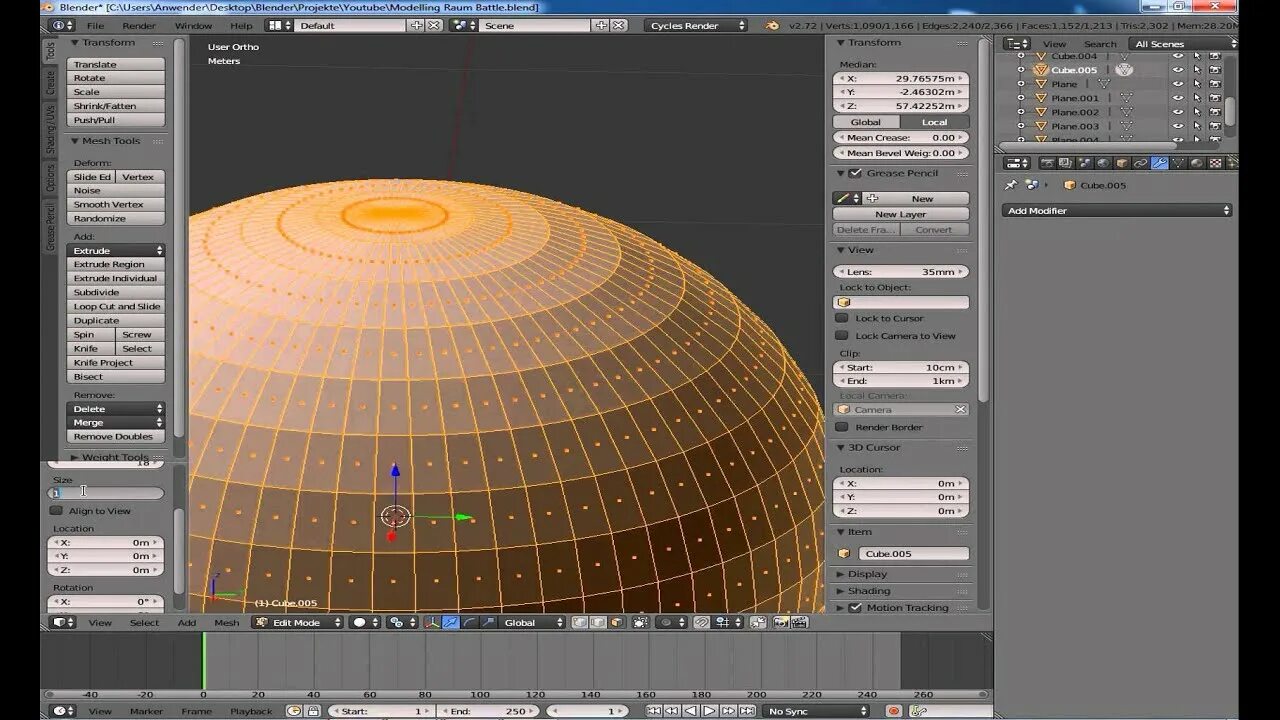The image size is (1280, 720).
Task: Toggle selectability cursor for Plane.002
Action: tap(1197, 112)
